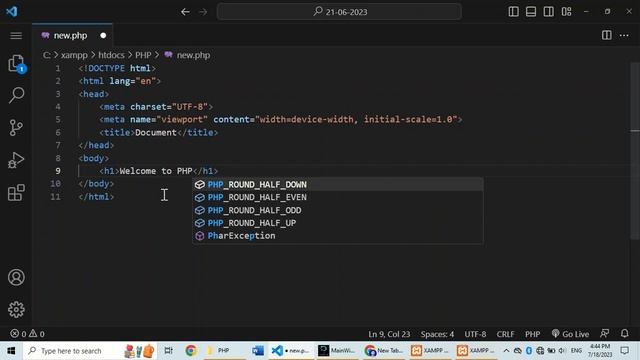This screenshot has height=360, width=640.
Task: Show hidden tray icons chevron
Action: [506, 351]
